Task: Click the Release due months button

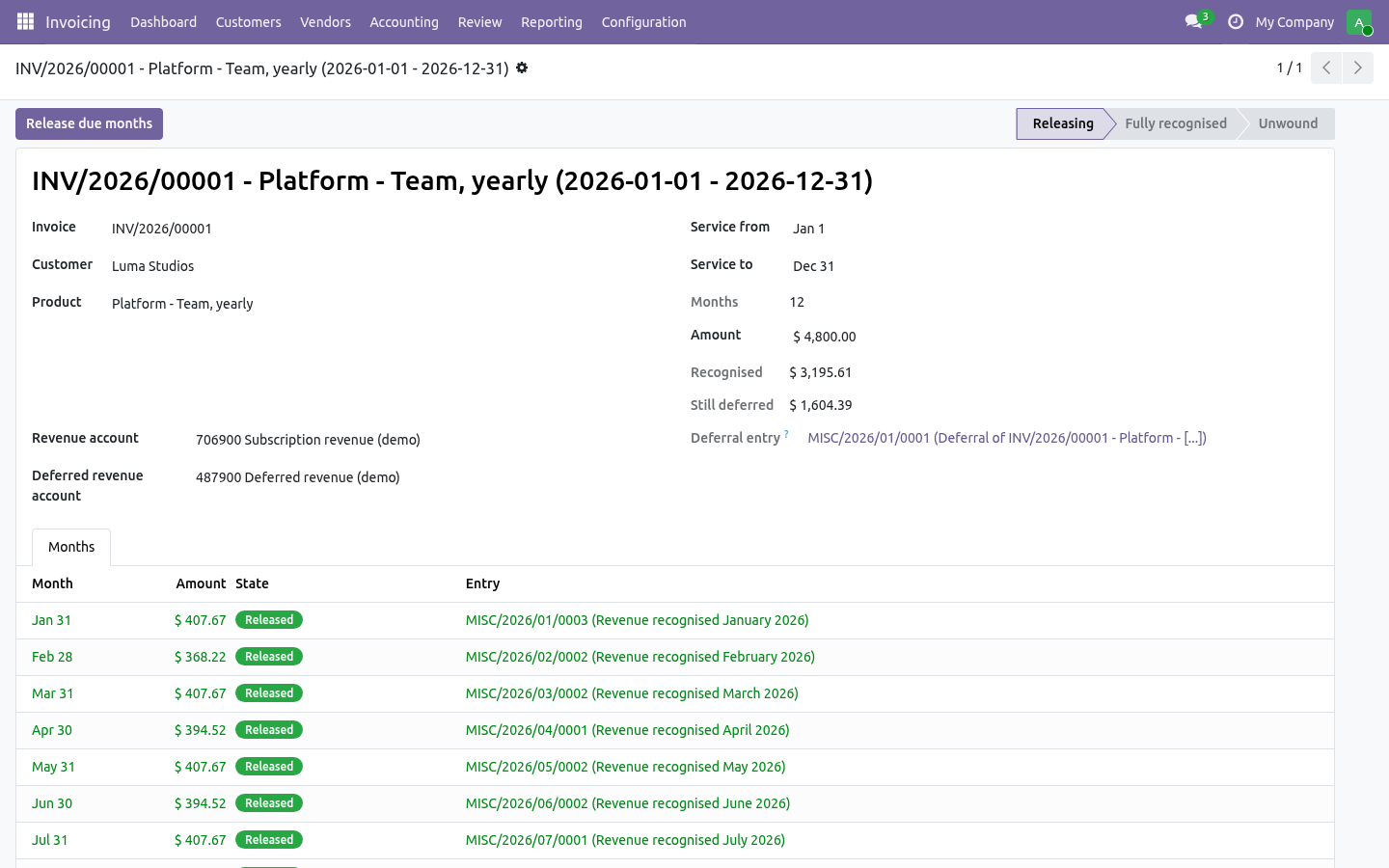Action: point(89,123)
